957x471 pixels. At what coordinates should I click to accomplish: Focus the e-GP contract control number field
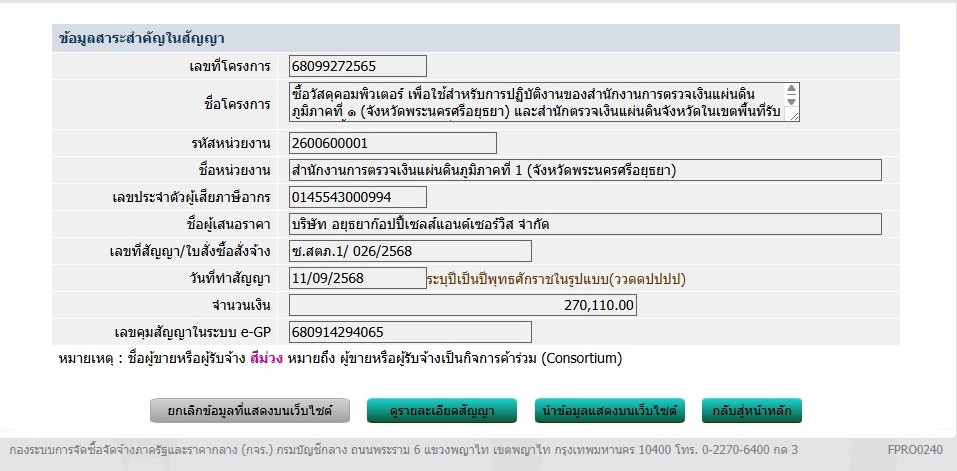(409, 332)
